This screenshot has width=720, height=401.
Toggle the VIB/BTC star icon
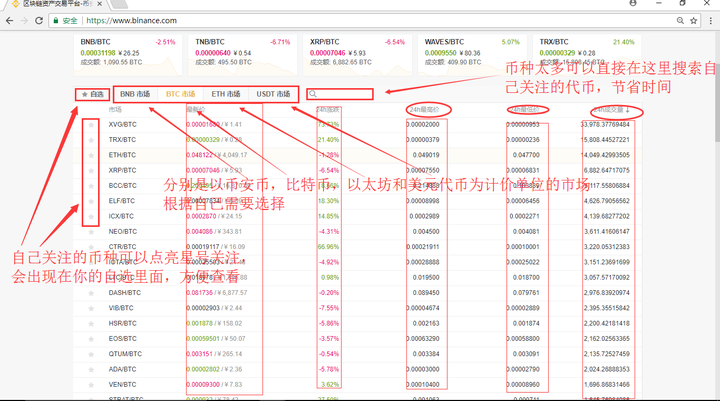[x=91, y=308]
